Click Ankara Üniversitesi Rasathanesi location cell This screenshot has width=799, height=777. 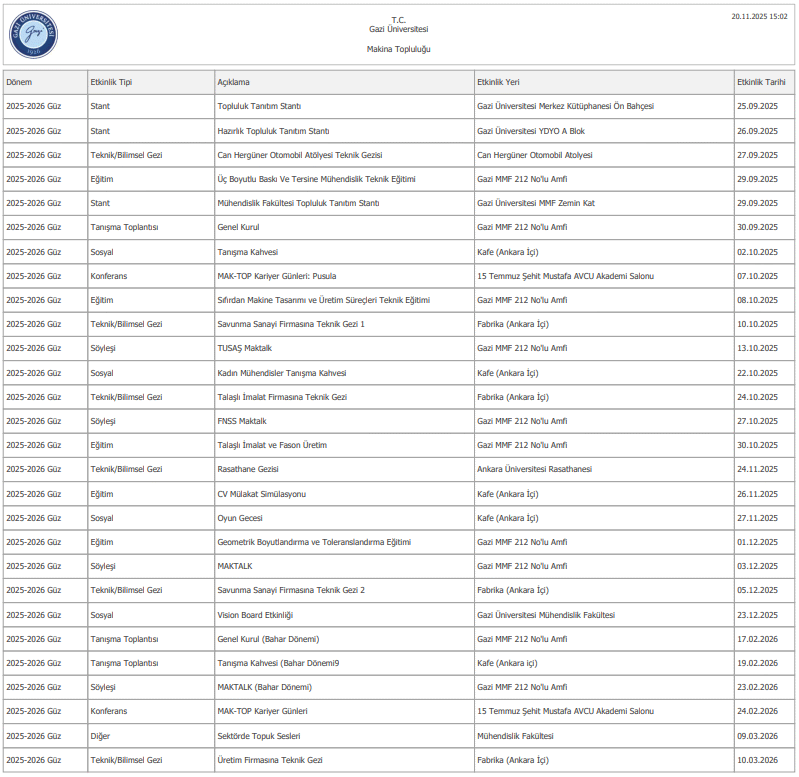[534, 469]
